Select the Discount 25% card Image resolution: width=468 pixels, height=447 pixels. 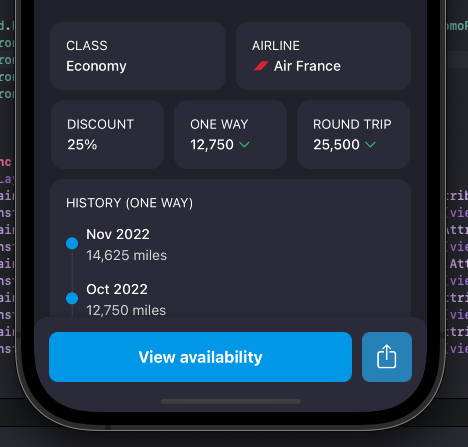pyautogui.click(x=107, y=135)
